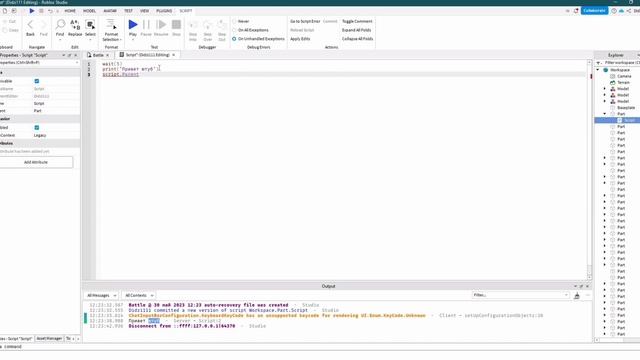Click the Back navigate arrow
This screenshot has height=360, width=640.
30,25
